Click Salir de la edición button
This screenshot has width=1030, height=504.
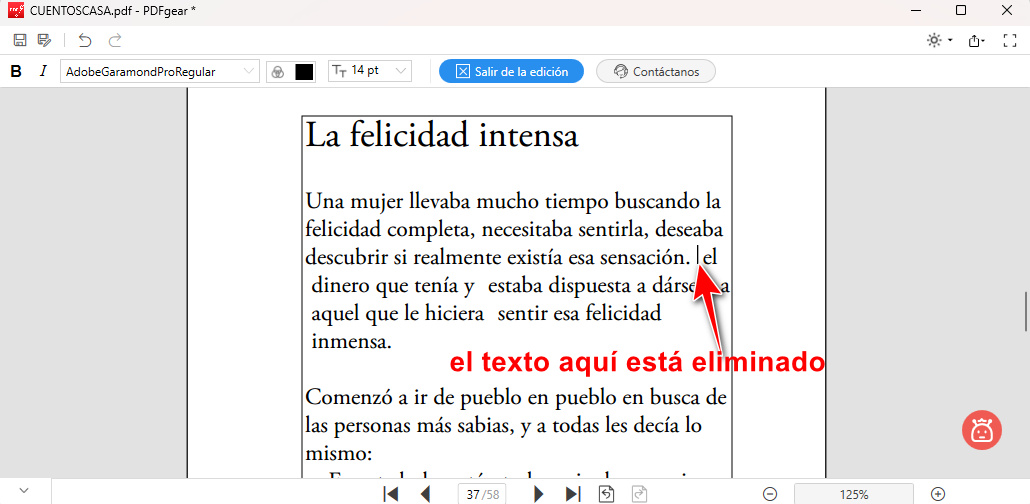tap(511, 72)
